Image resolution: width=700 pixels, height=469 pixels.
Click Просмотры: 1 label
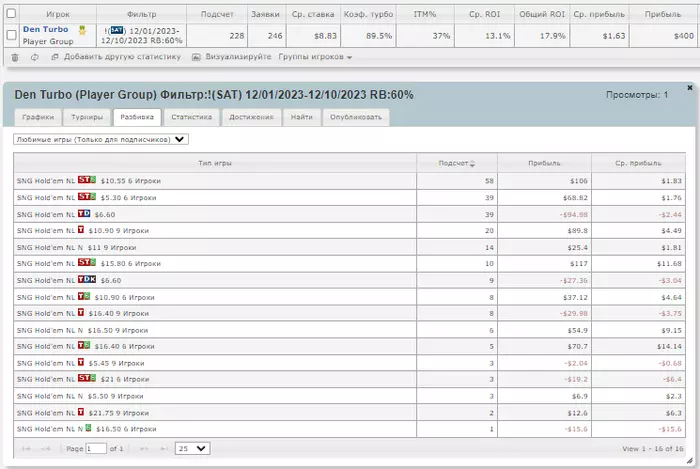637,95
